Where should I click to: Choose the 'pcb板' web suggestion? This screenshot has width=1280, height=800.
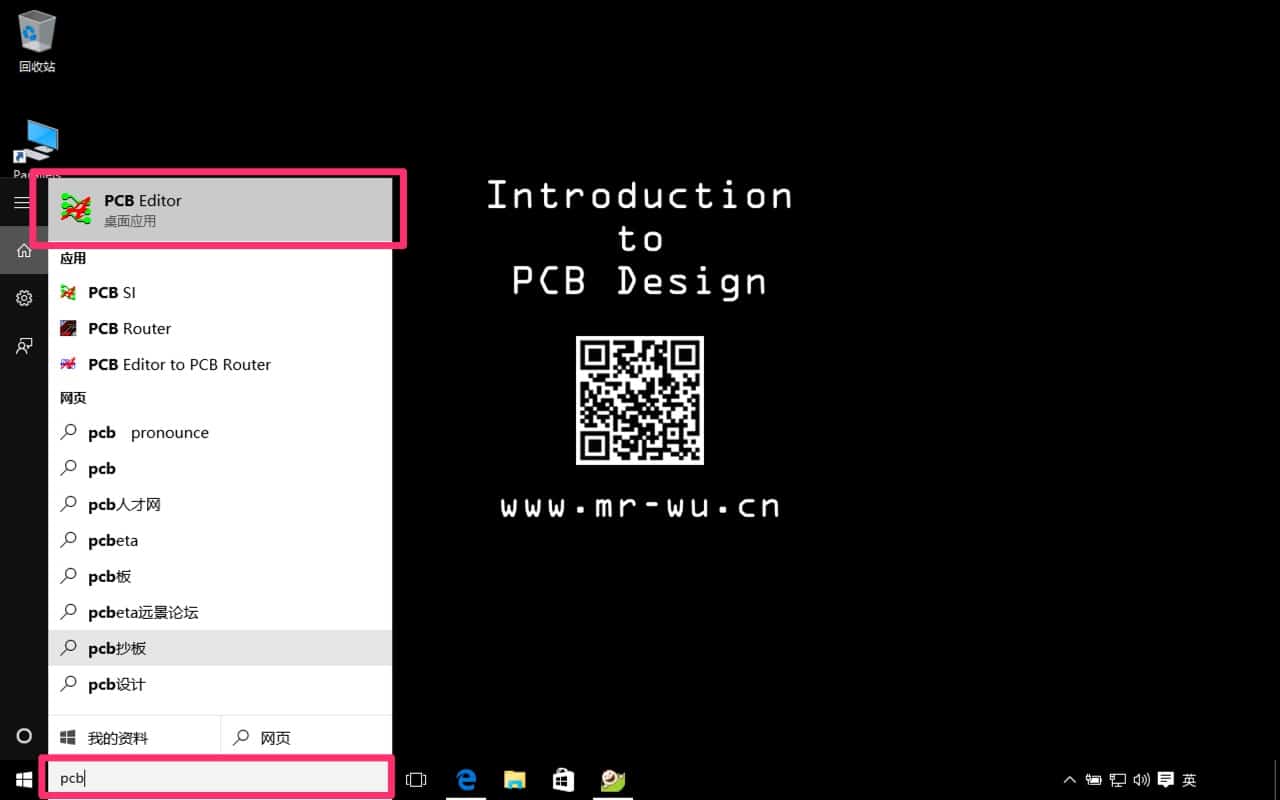click(220, 576)
